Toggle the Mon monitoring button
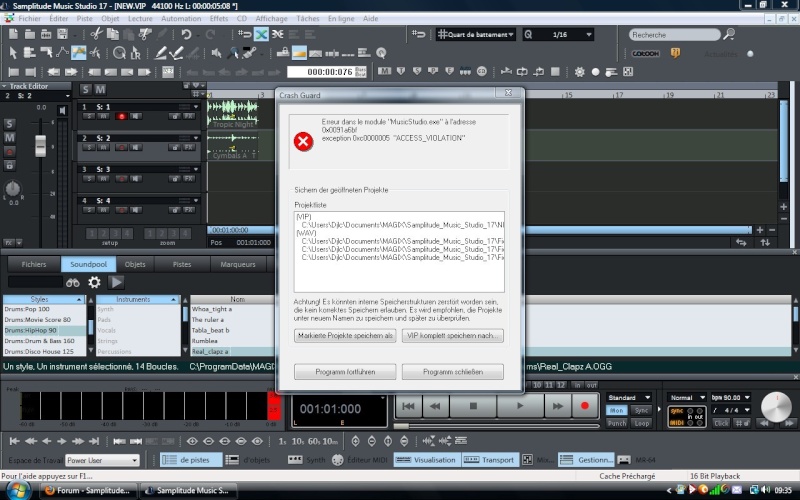Viewport: 800px width, 500px height. [616, 410]
